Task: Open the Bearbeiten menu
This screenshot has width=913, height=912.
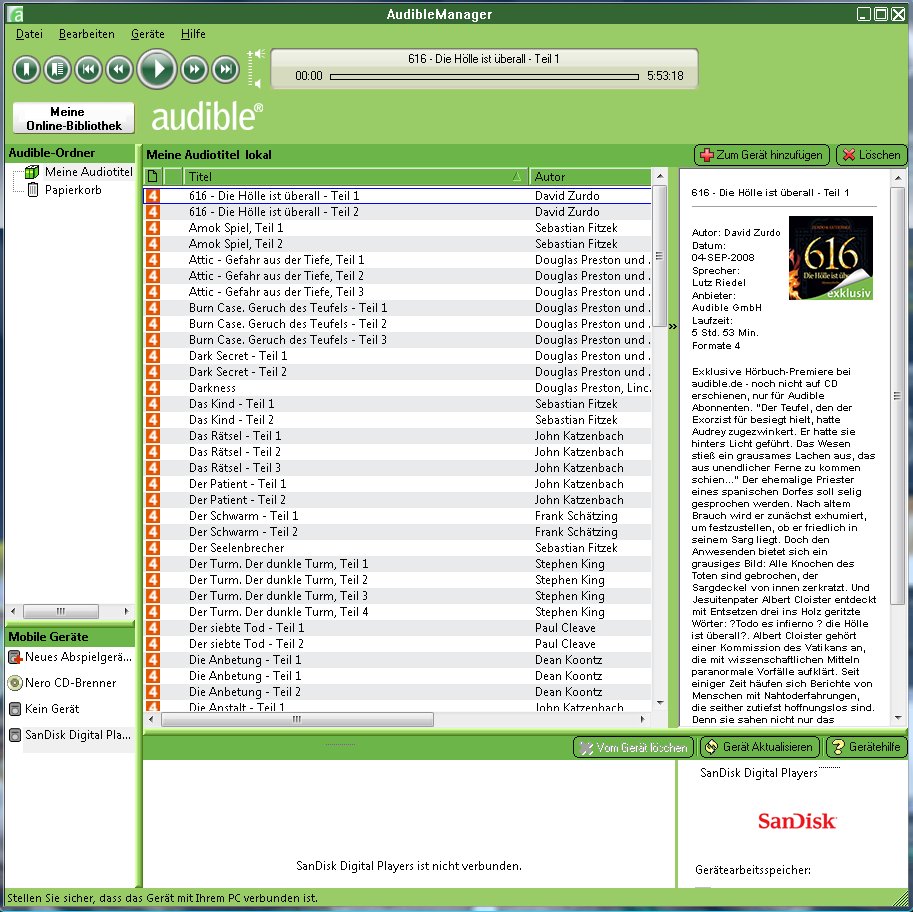Action: click(87, 34)
